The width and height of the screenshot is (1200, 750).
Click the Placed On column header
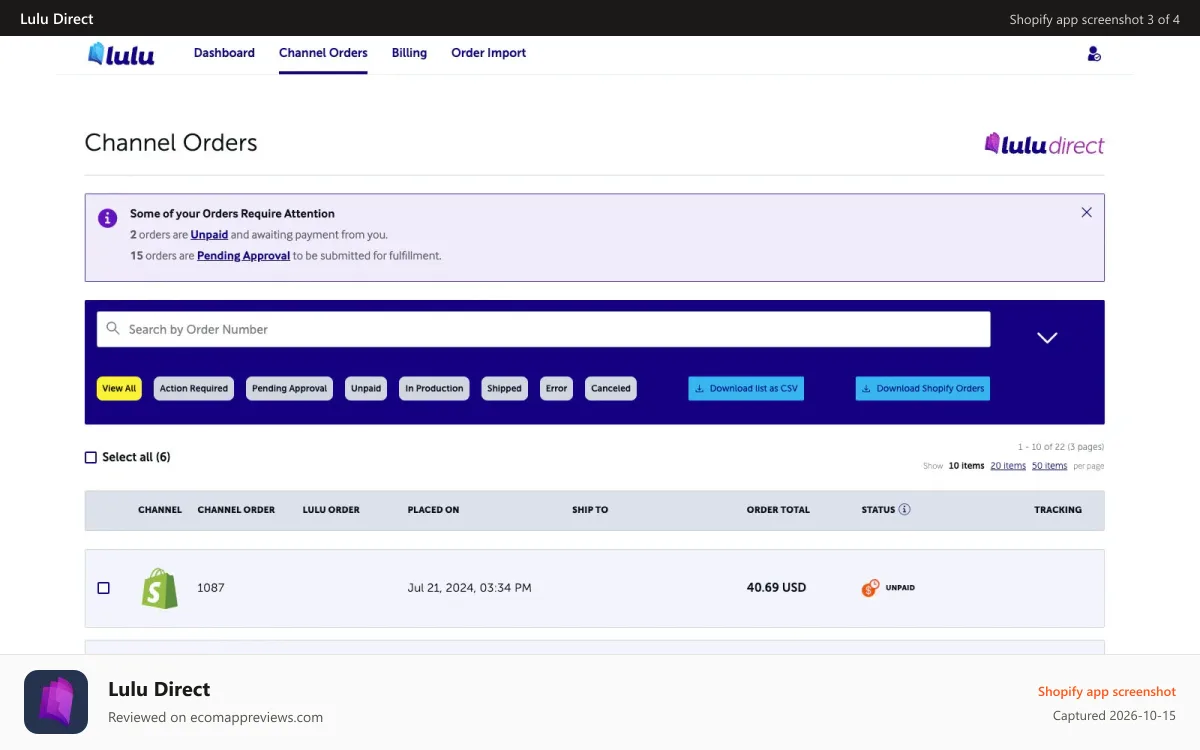pos(433,510)
